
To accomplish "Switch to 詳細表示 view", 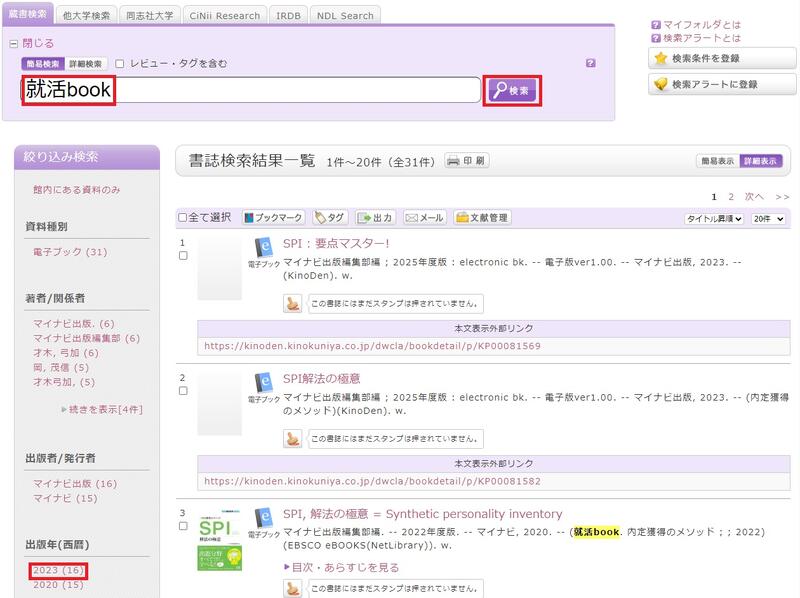I will (760, 161).
